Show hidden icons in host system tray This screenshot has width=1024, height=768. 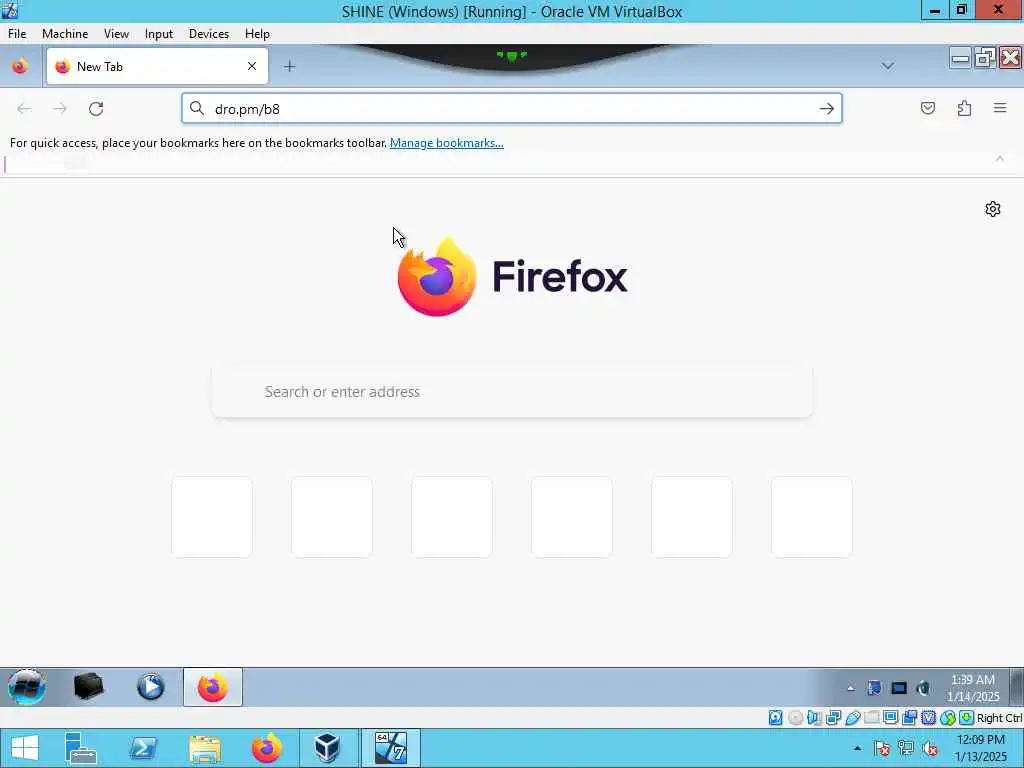857,748
